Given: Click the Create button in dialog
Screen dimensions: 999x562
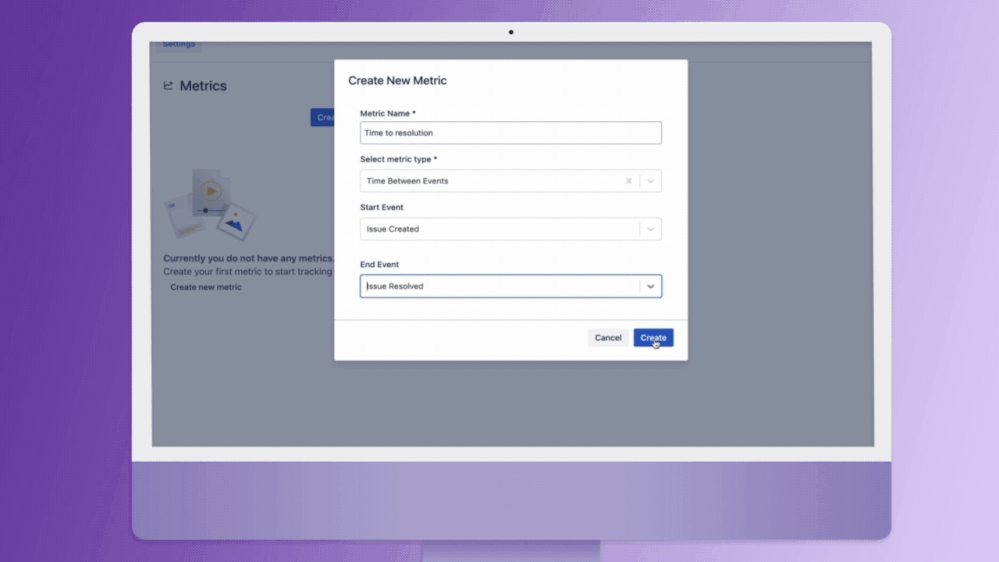Looking at the screenshot, I should 653,338.
